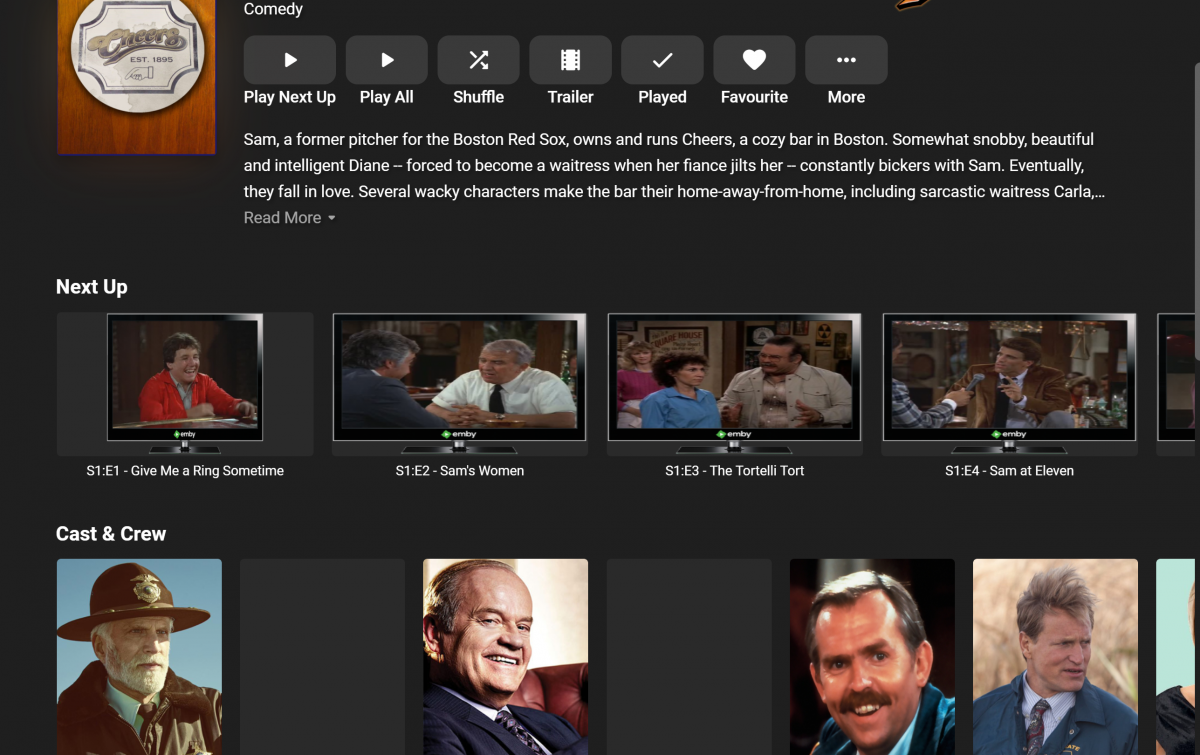The image size is (1200, 755).
Task: Click the Shuffle icon button
Action: 479,60
